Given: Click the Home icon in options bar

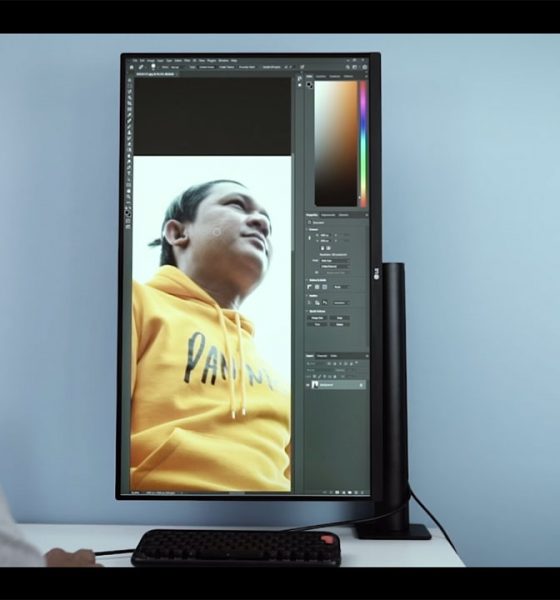Looking at the screenshot, I should click(132, 67).
